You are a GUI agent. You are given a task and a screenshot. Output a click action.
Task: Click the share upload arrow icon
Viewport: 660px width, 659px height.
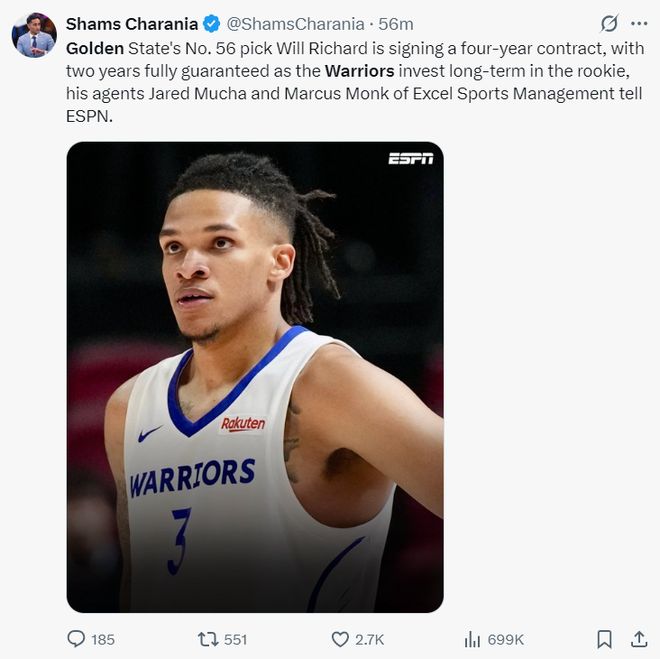click(x=638, y=639)
